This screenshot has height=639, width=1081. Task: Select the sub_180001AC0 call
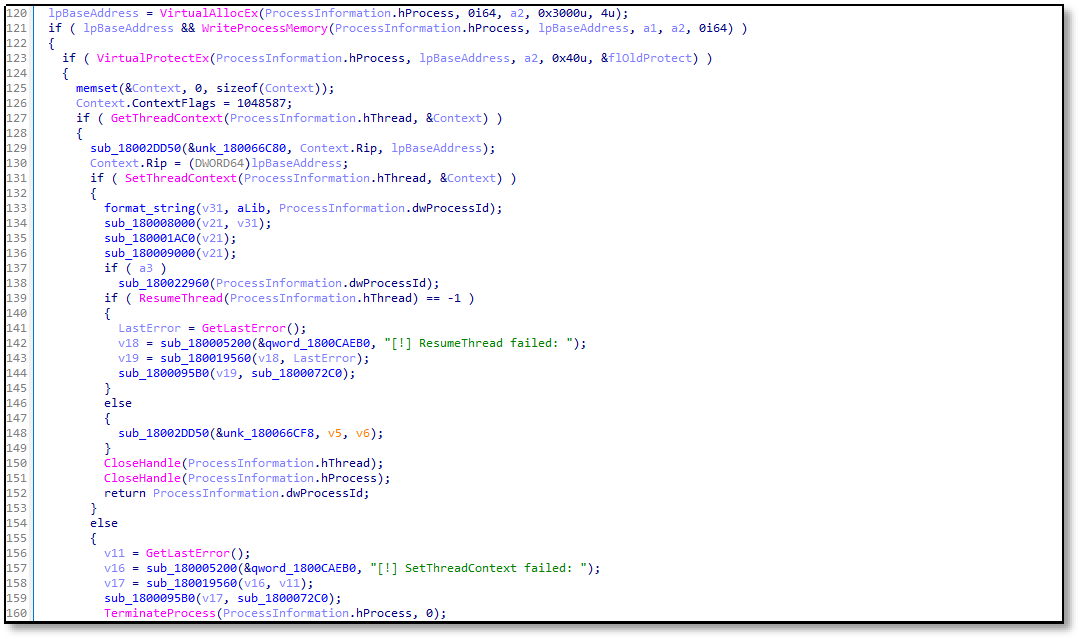[x=150, y=239]
